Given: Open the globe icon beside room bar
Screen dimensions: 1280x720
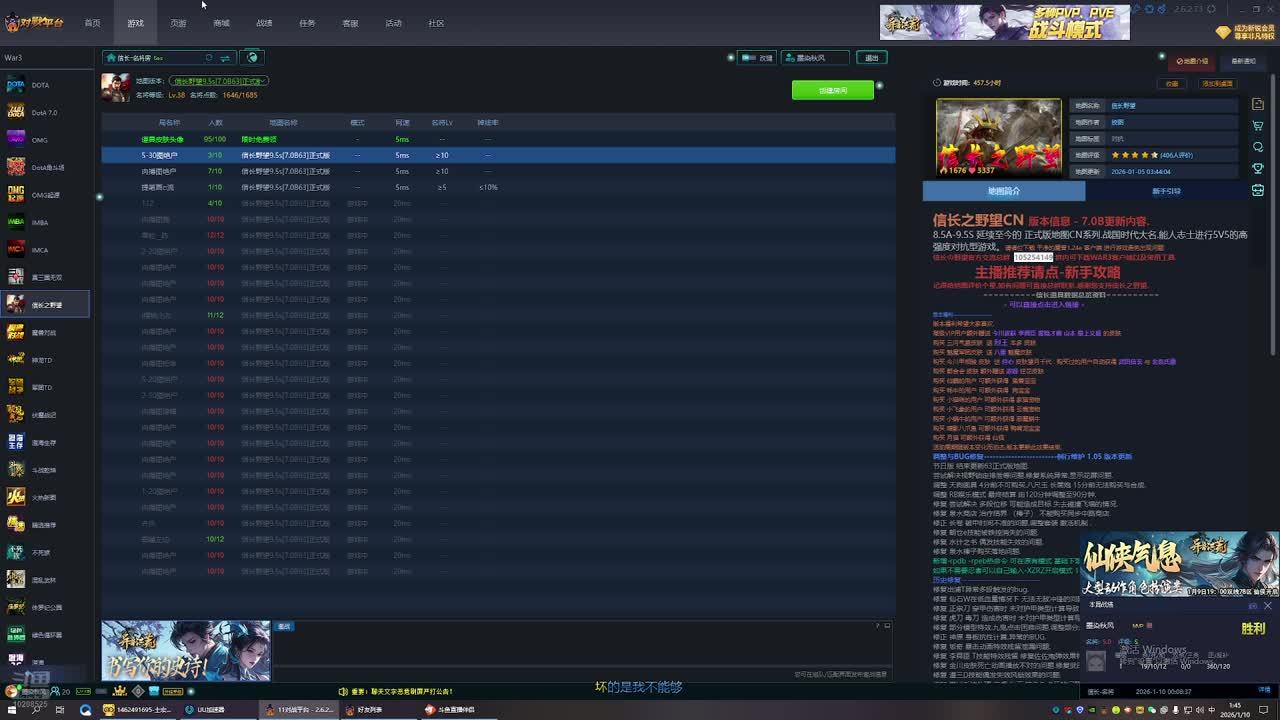Looking at the screenshot, I should tap(252, 58).
